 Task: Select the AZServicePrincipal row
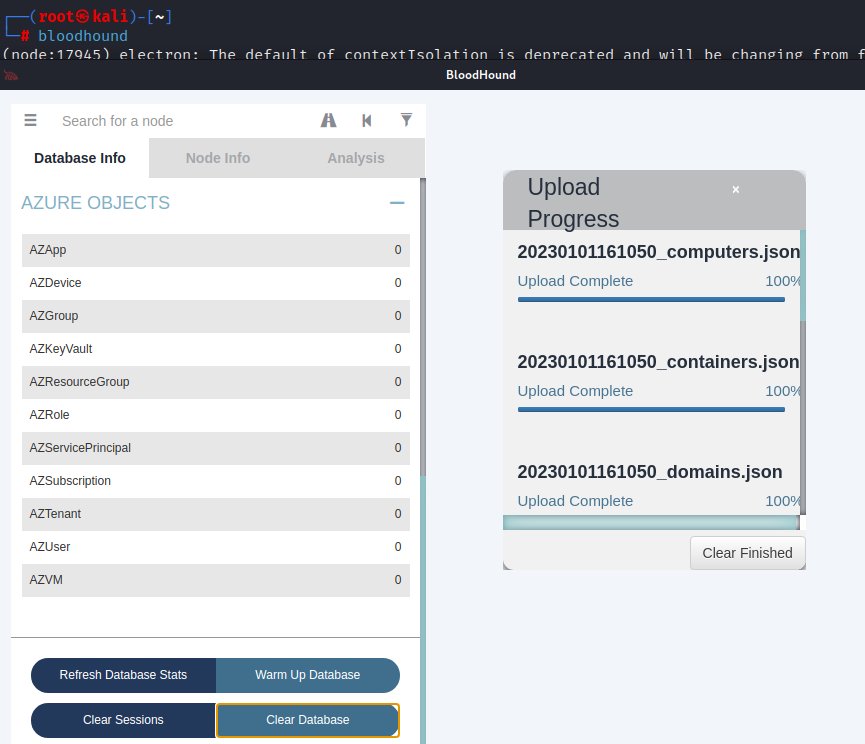click(216, 448)
